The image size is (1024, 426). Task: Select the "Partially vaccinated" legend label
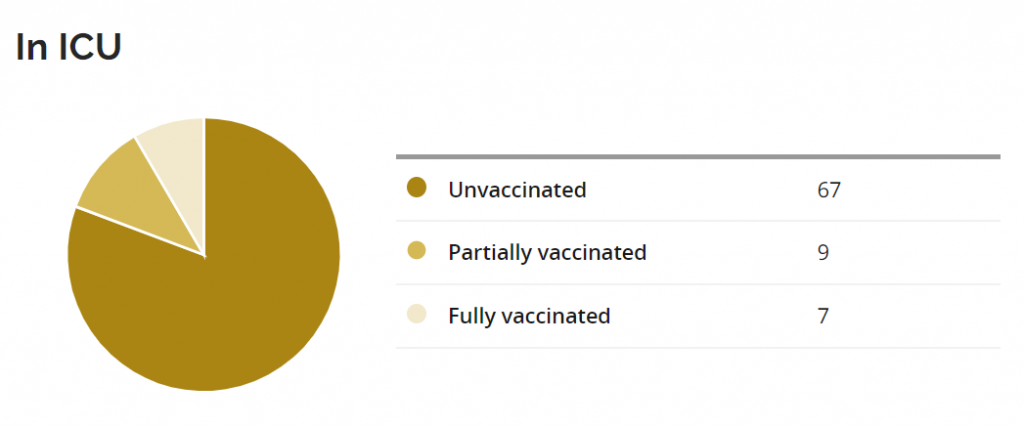click(547, 252)
